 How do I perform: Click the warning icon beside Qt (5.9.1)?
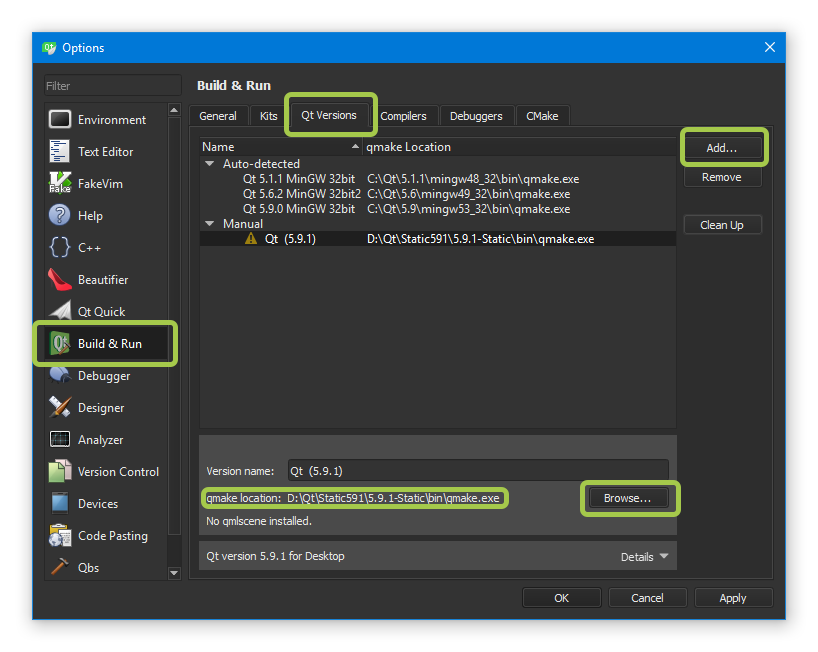[251, 239]
